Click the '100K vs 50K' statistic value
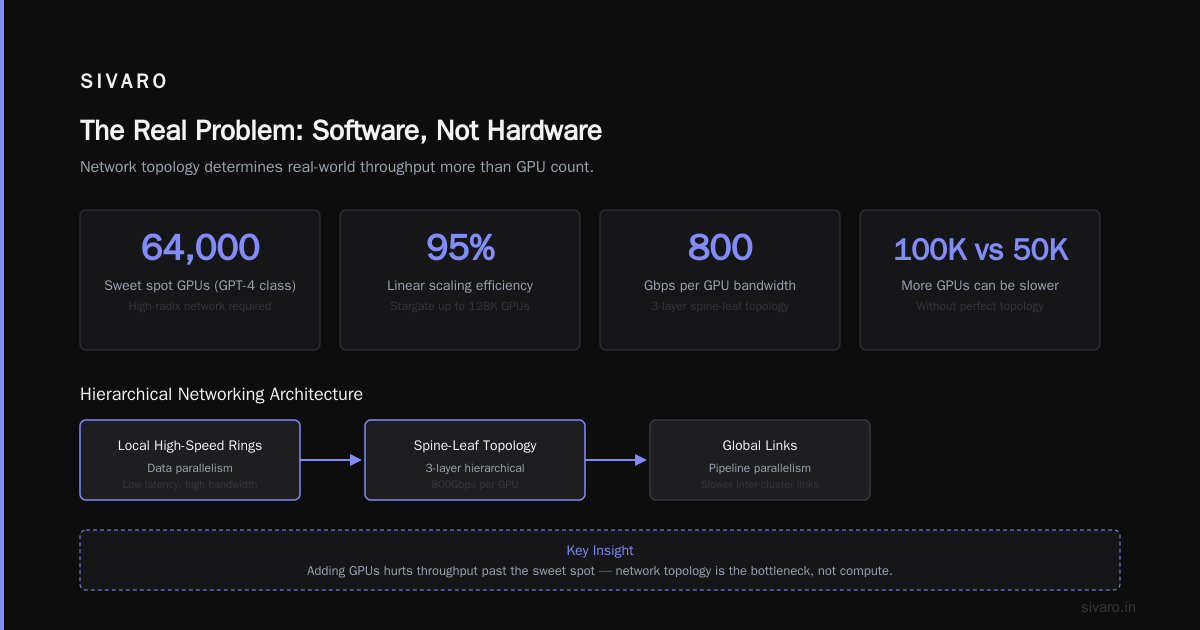 (x=980, y=249)
